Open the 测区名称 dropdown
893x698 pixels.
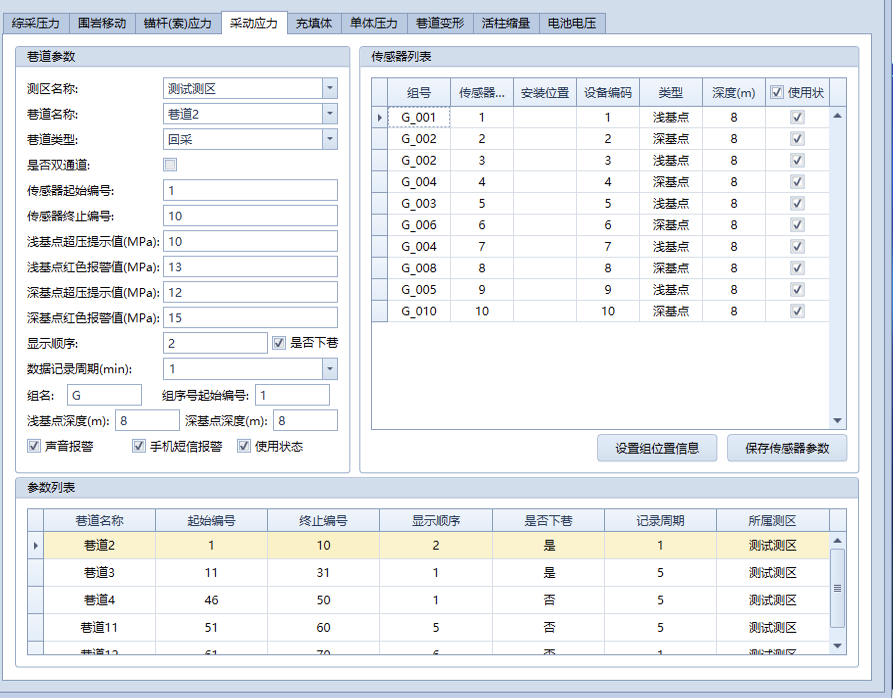tap(330, 88)
